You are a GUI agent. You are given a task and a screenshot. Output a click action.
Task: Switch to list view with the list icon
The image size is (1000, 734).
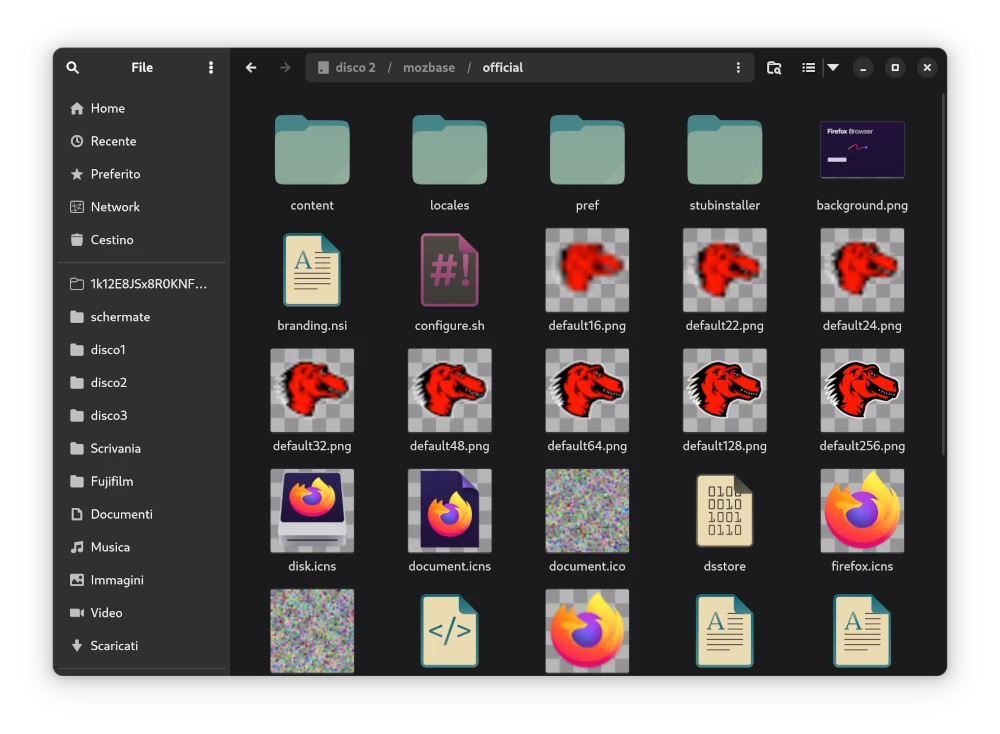pos(808,68)
